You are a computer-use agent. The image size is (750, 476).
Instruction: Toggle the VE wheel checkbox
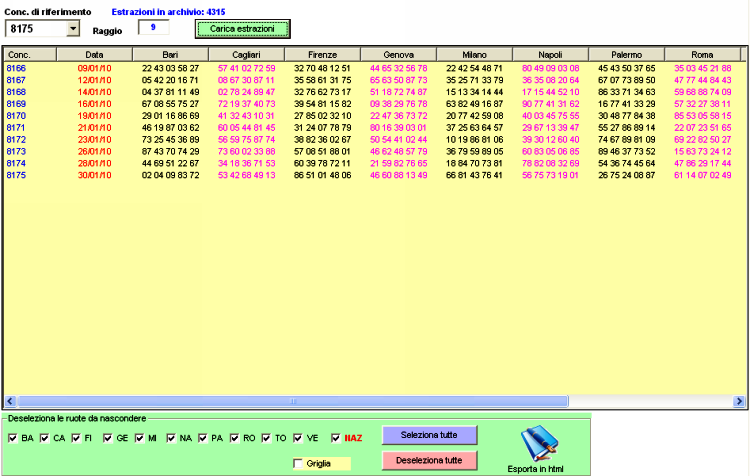[x=305, y=438]
